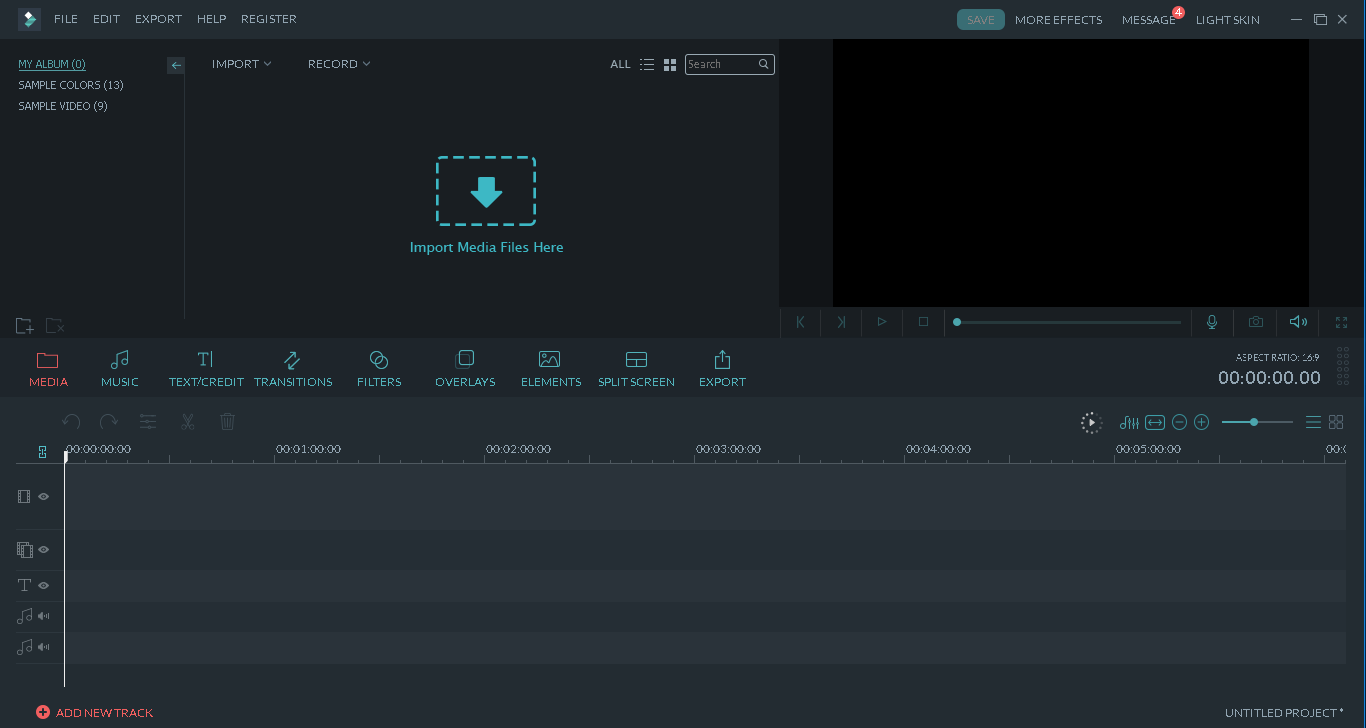Image resolution: width=1366 pixels, height=728 pixels.
Task: Open the EXPORT menu in the top bar
Action: 158,19
